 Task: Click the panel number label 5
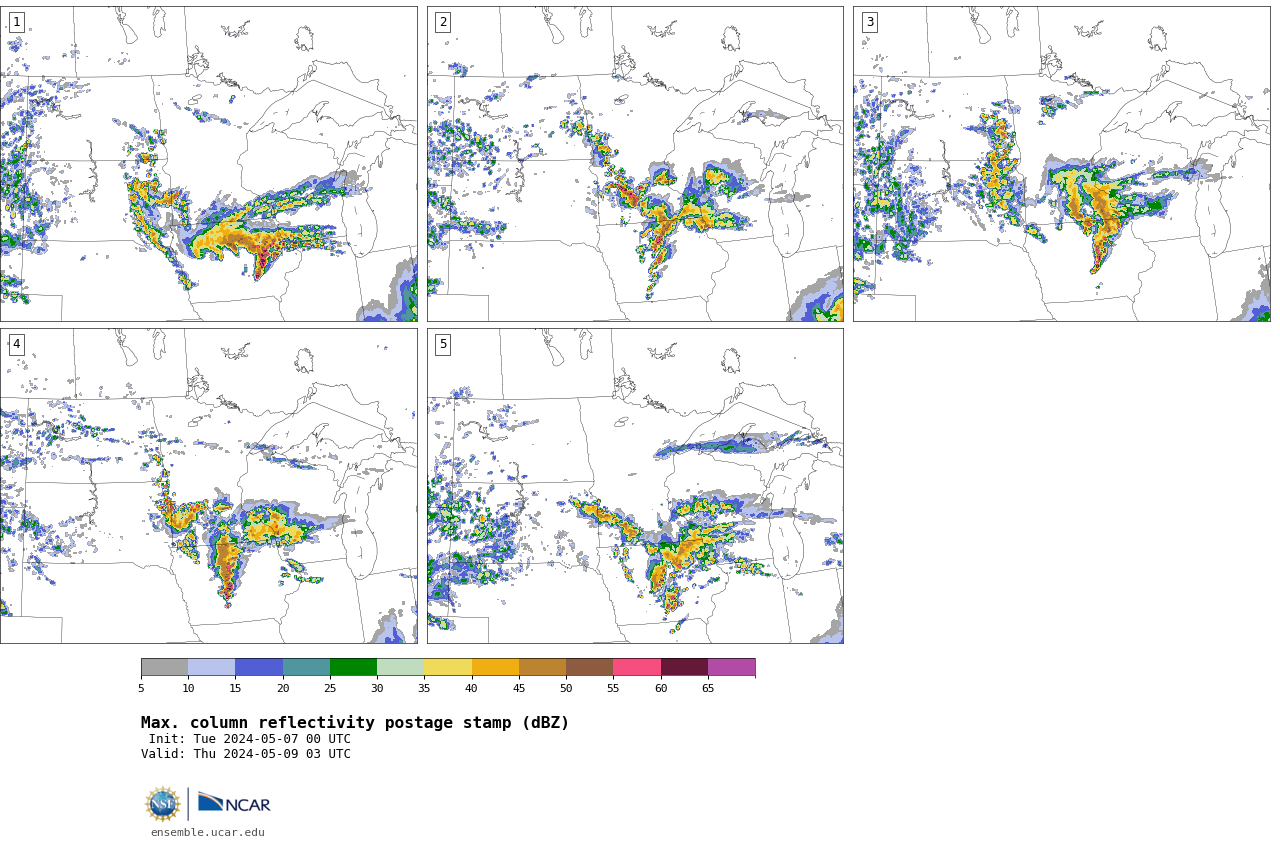click(443, 344)
